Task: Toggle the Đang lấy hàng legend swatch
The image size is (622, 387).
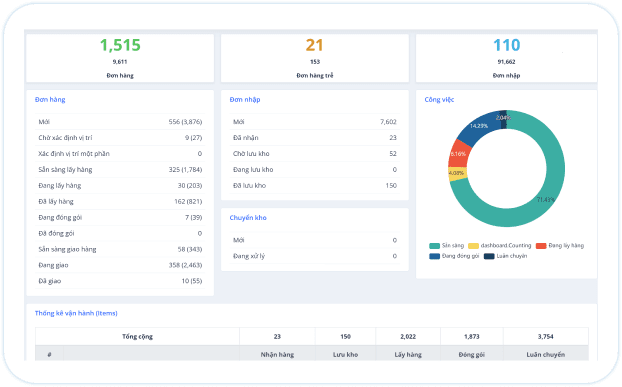Action: click(541, 246)
